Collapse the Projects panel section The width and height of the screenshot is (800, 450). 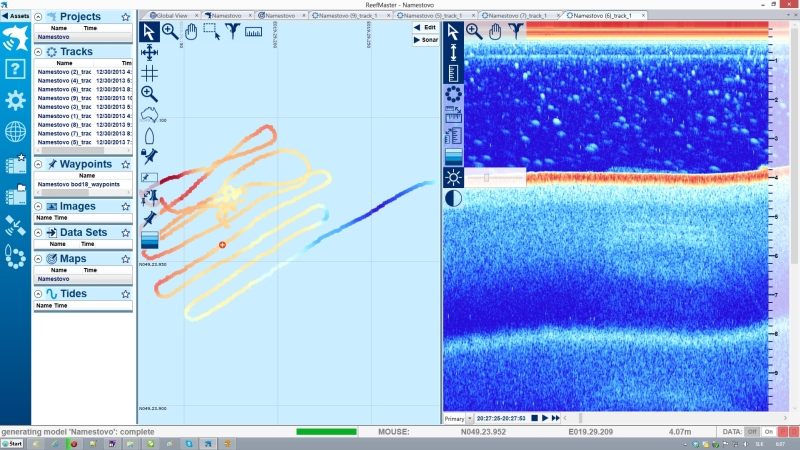click(38, 17)
